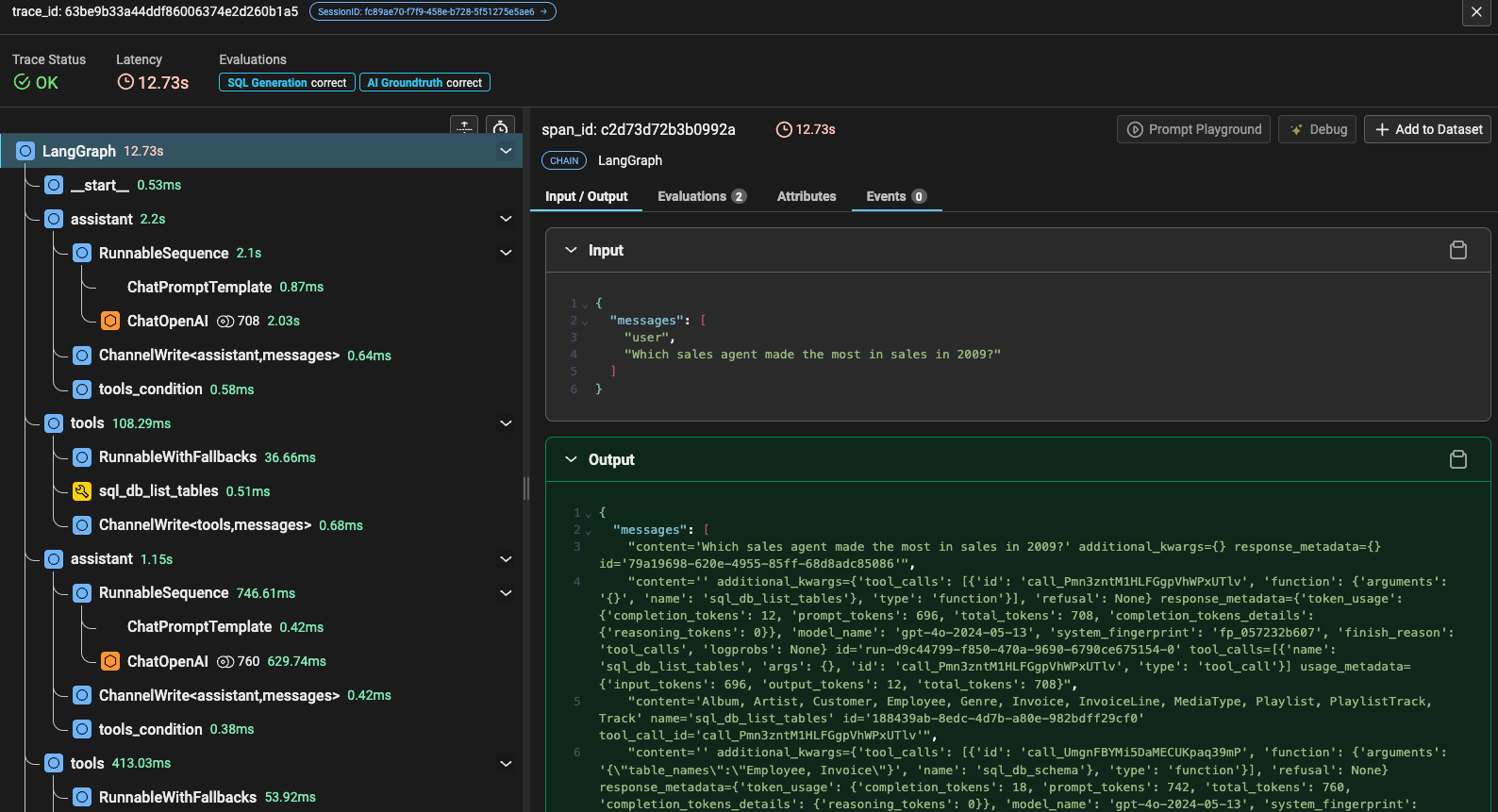Toggle the stopwatch timing display button
Screen dimensions: 1498x812
click(x=501, y=126)
